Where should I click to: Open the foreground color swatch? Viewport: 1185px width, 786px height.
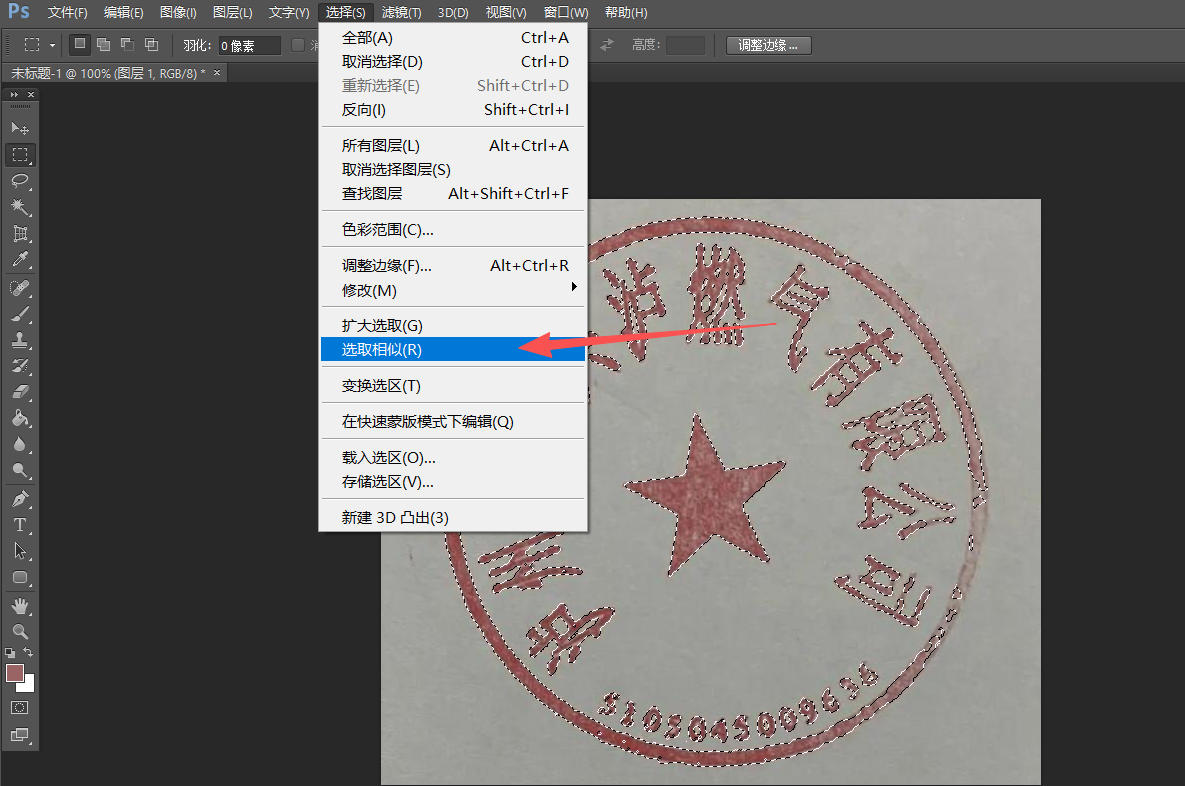[14, 673]
